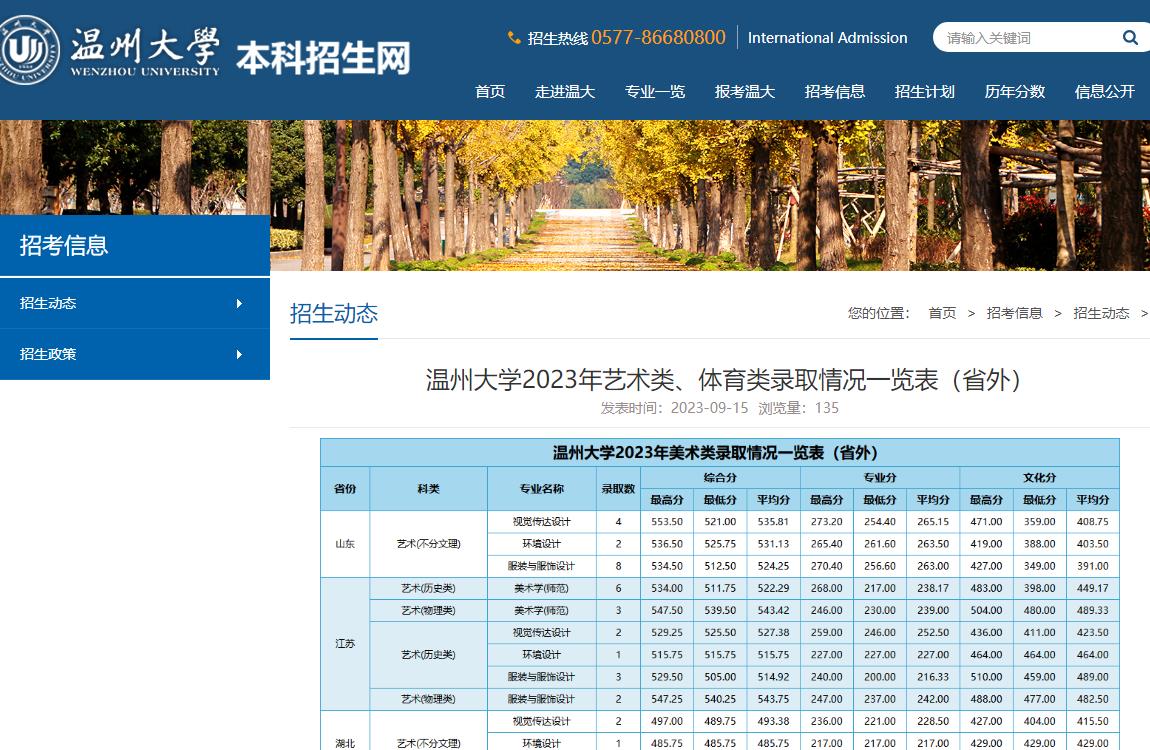Viewport: 1150px width, 750px height.
Task: Click the view count 135
Action: point(827,408)
